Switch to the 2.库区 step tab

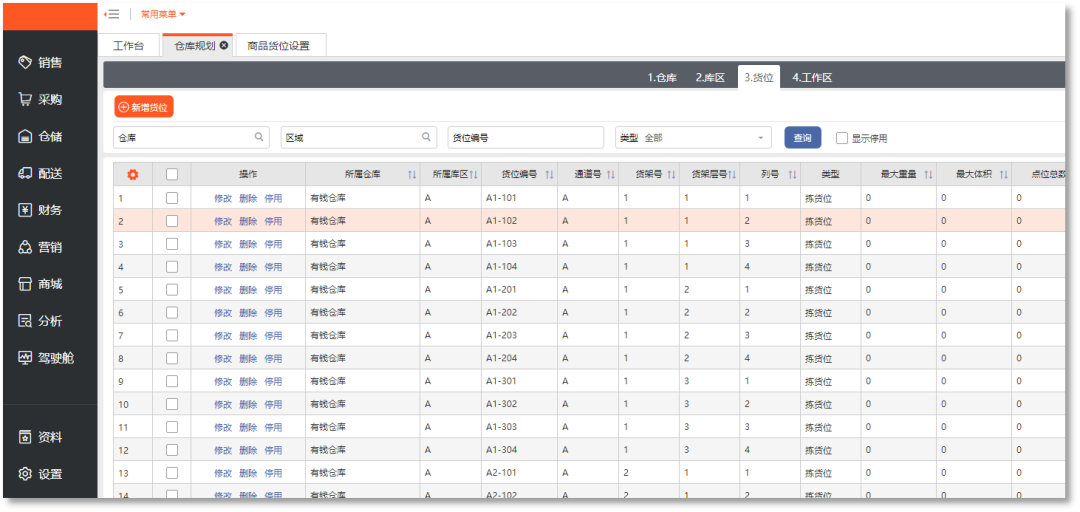tap(710, 77)
